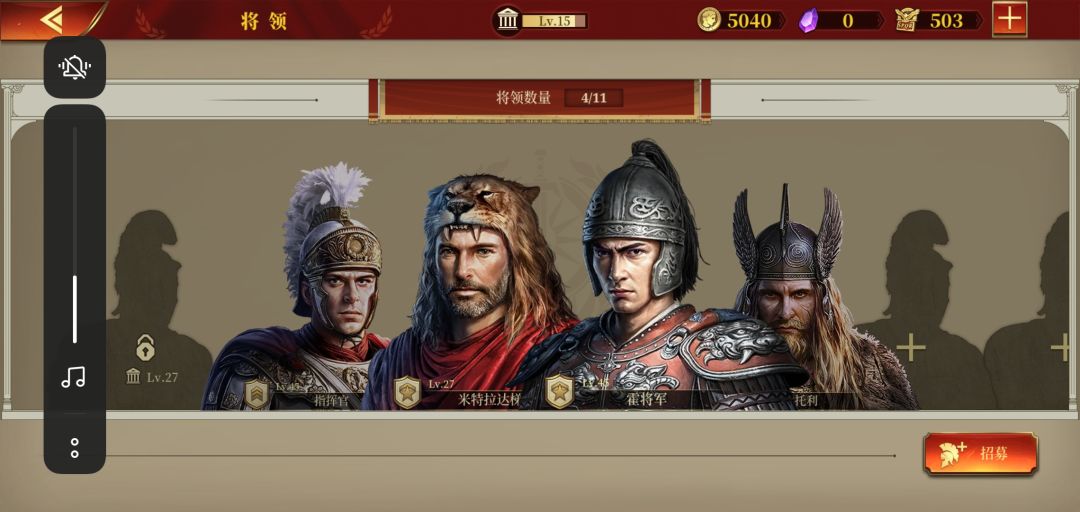Tap the senate building level icon
This screenshot has width=1080, height=512.
point(508,20)
